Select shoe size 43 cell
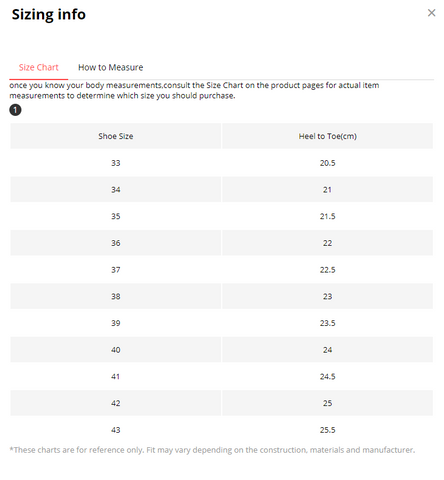Viewport: 444px width, 480px height. 116,430
